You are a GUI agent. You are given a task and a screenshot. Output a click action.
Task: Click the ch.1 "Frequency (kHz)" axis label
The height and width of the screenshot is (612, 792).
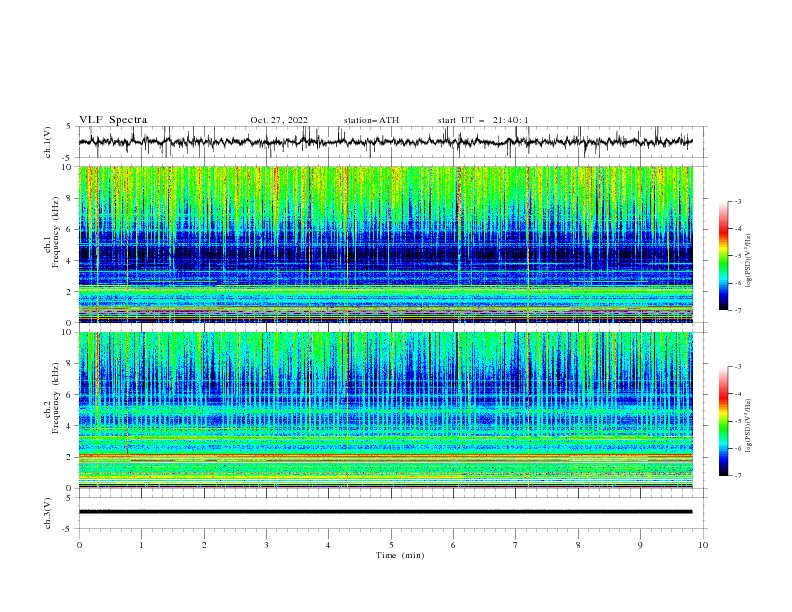pyautogui.click(x=56, y=232)
